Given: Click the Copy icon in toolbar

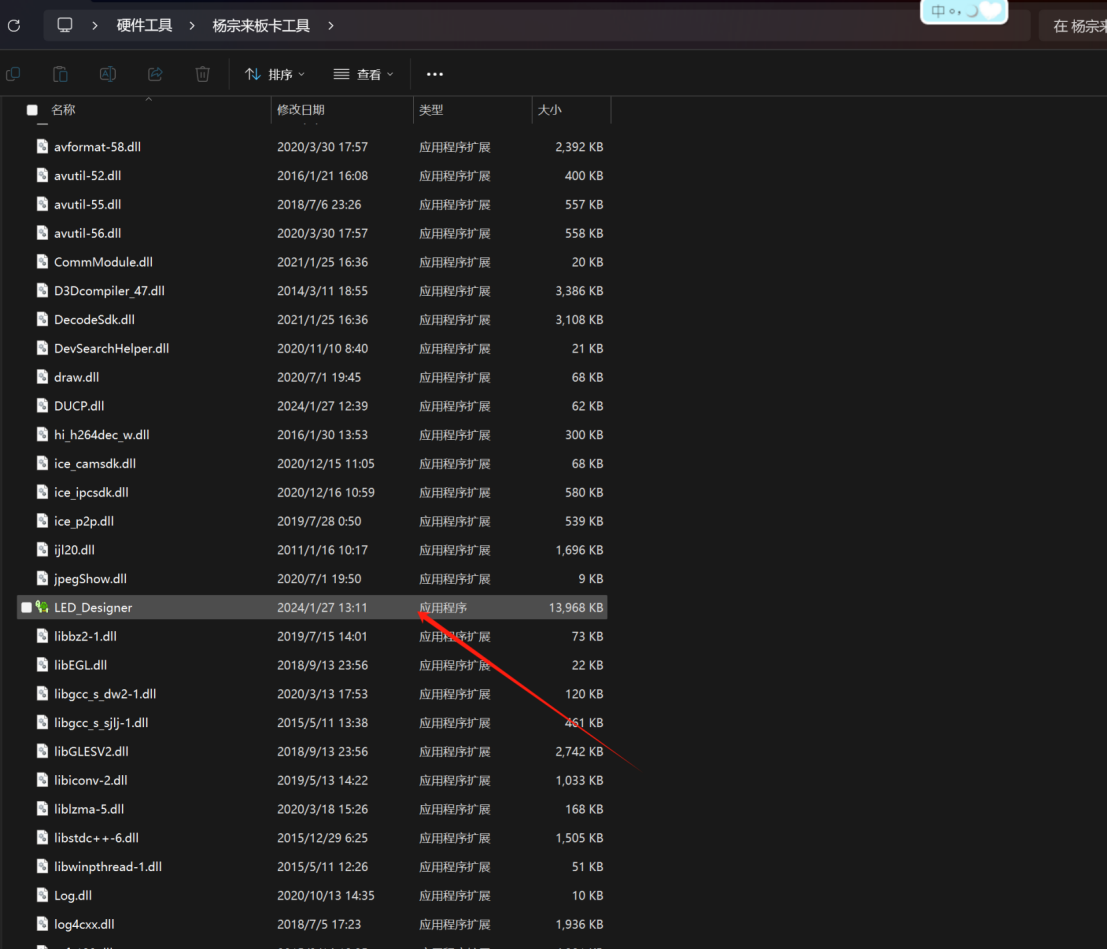Looking at the screenshot, I should pyautogui.click(x=13, y=74).
